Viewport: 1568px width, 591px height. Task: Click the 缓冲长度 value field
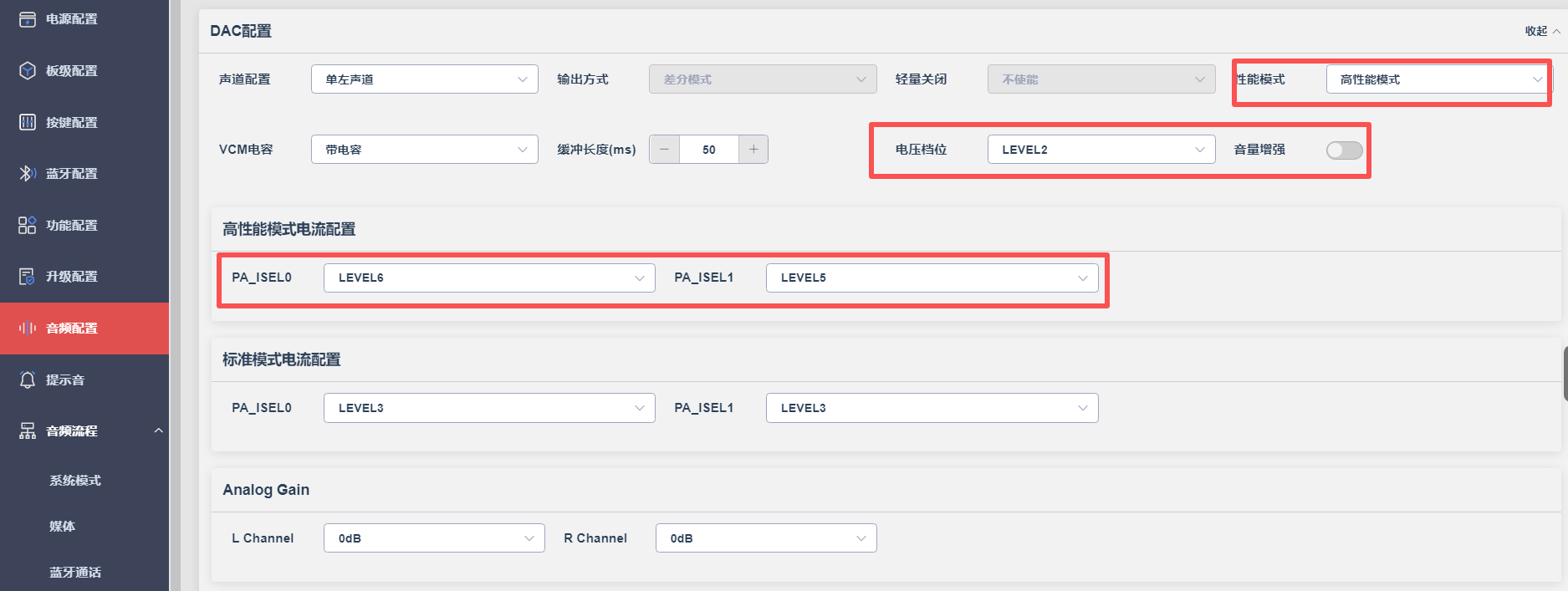709,150
